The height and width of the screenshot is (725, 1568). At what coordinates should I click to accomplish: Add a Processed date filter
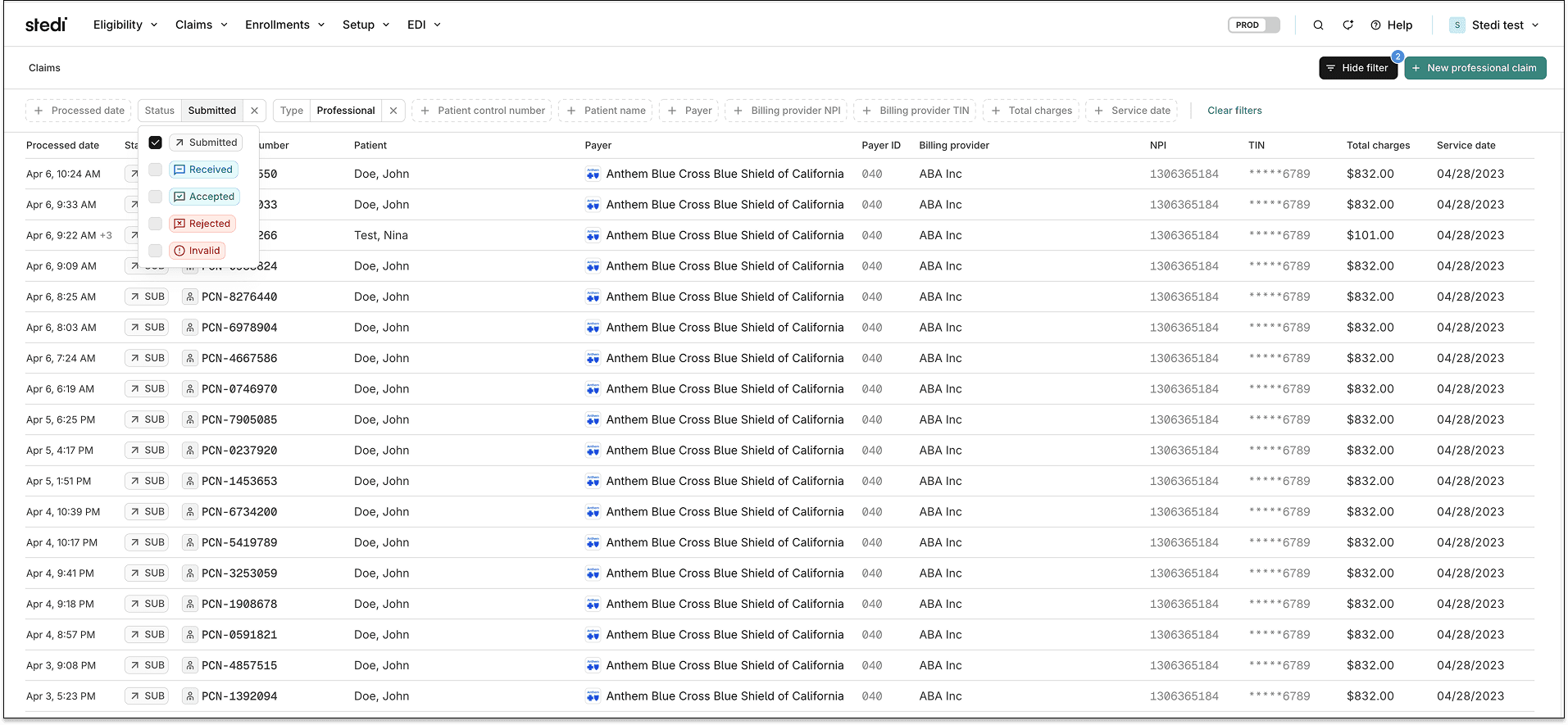point(80,111)
